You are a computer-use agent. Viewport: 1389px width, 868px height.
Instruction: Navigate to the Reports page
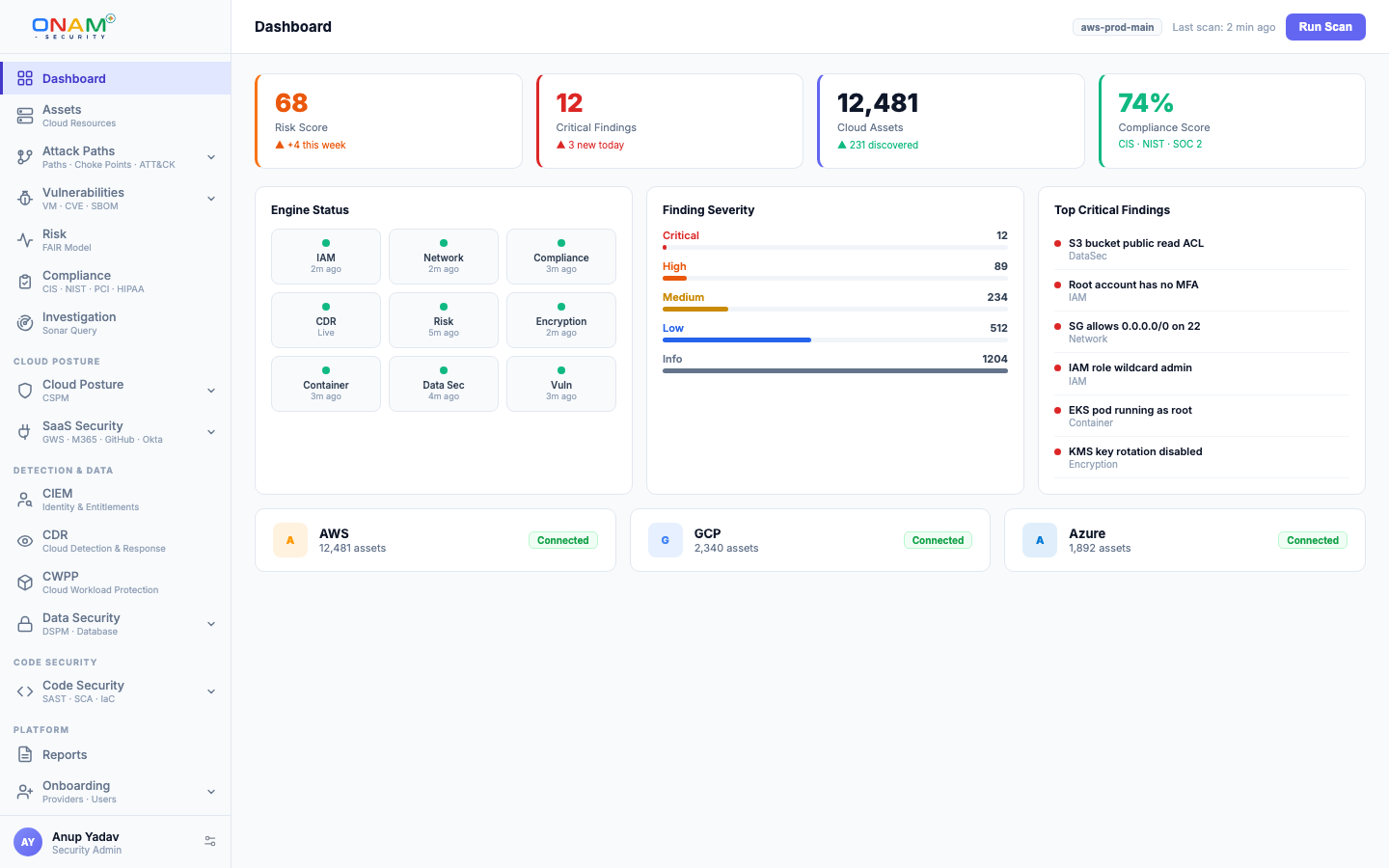(116, 754)
